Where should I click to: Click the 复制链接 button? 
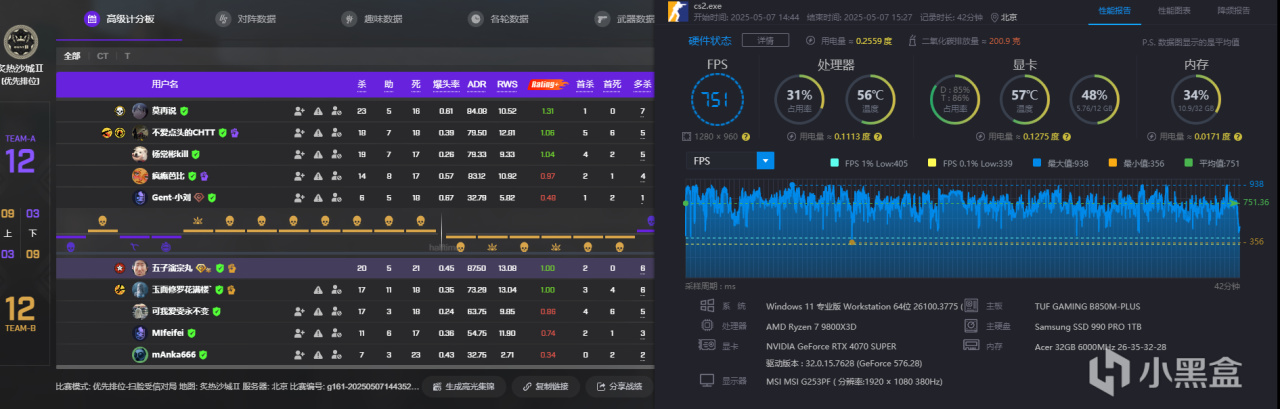(x=545, y=387)
